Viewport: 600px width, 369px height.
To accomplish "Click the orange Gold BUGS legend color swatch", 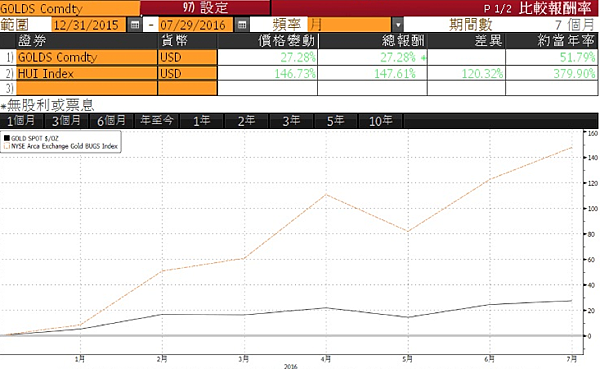I will click(7, 146).
